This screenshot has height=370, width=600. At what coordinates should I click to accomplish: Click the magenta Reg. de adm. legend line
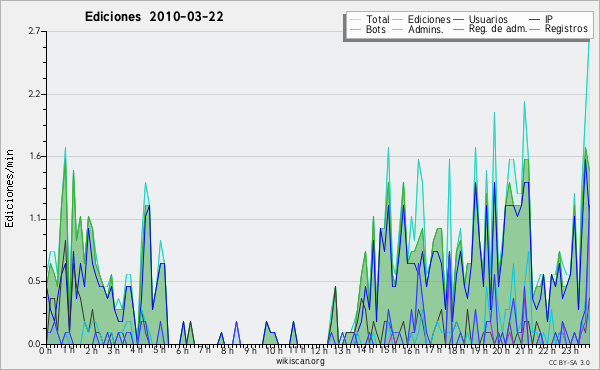tap(458, 29)
